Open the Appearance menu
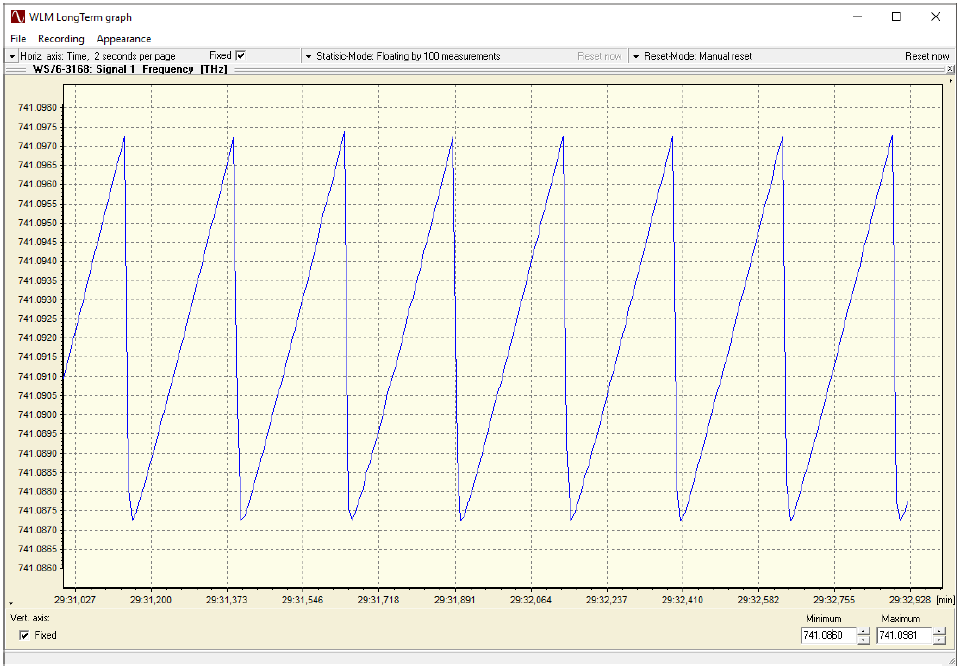The image size is (959, 667). click(124, 39)
